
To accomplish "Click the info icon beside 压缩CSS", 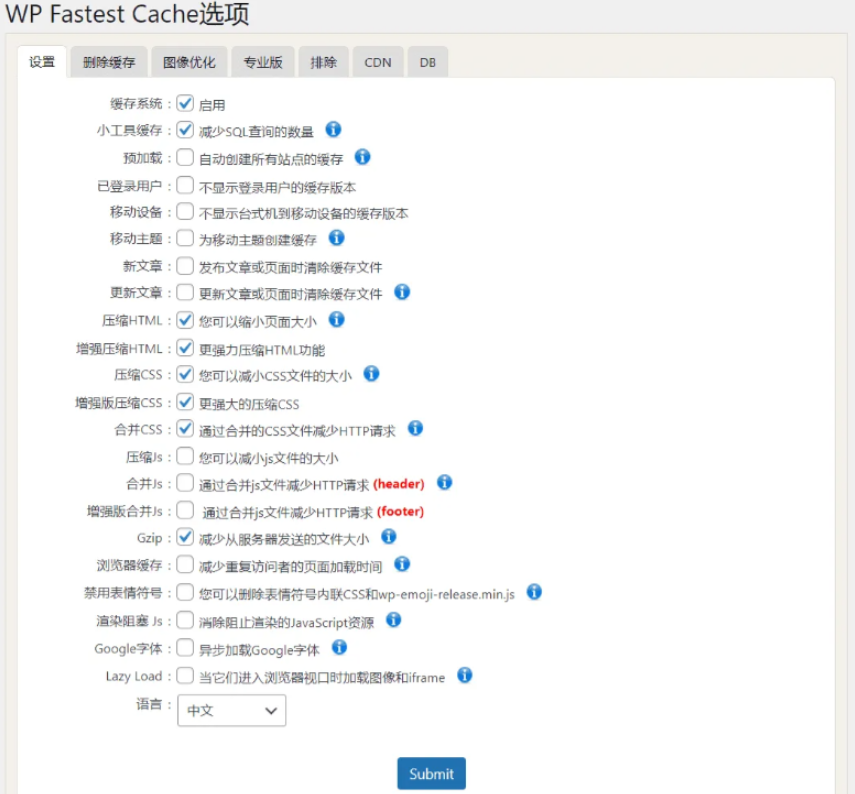I will [373, 374].
